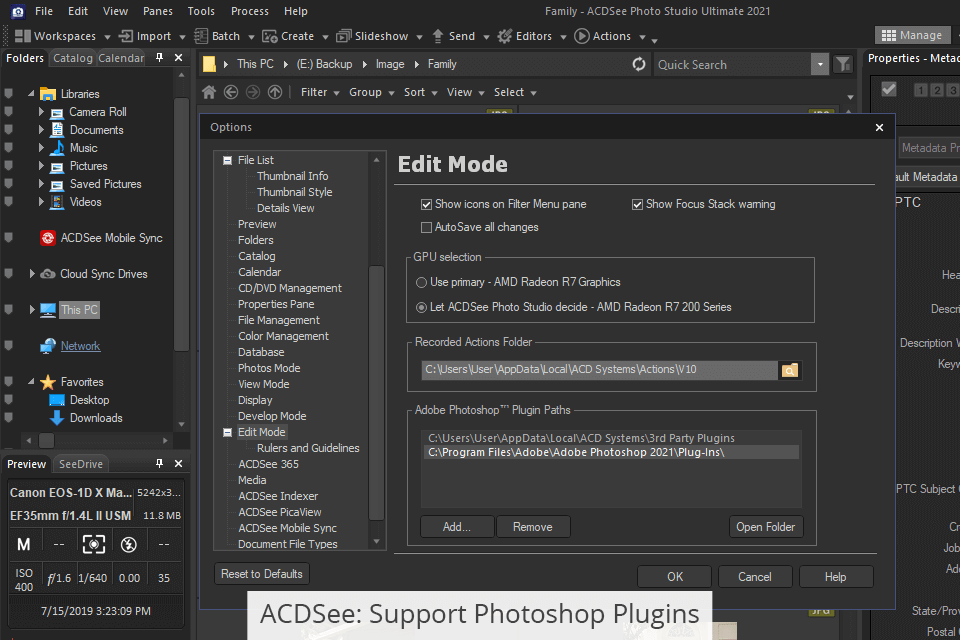This screenshot has width=960, height=640.
Task: Click the ACDSee Mobile Sync icon in Folders
Action: coord(48,238)
